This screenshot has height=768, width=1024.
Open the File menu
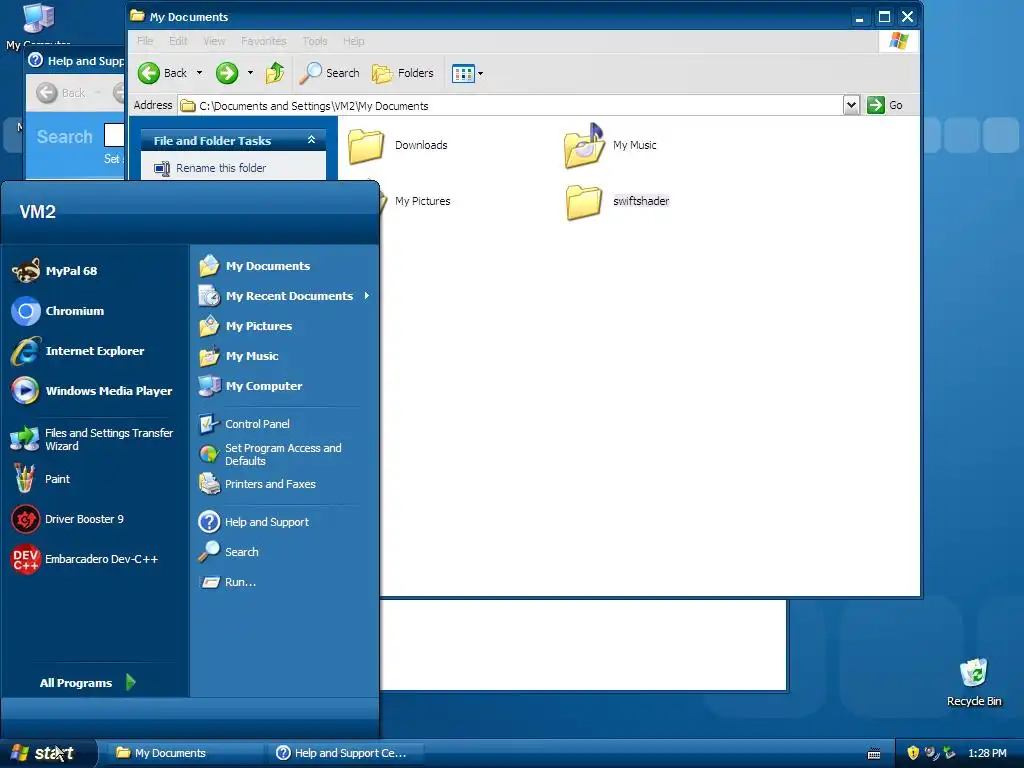coord(145,41)
